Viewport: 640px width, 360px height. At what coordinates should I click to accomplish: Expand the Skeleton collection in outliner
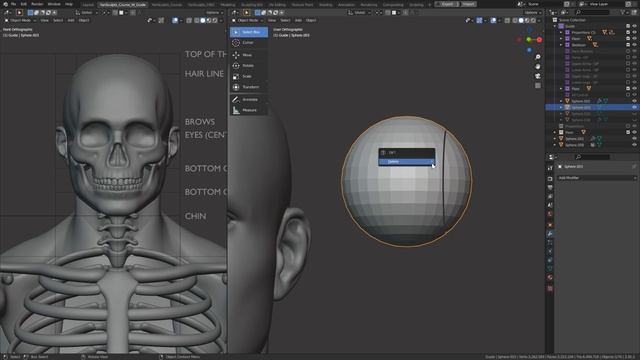click(561, 45)
